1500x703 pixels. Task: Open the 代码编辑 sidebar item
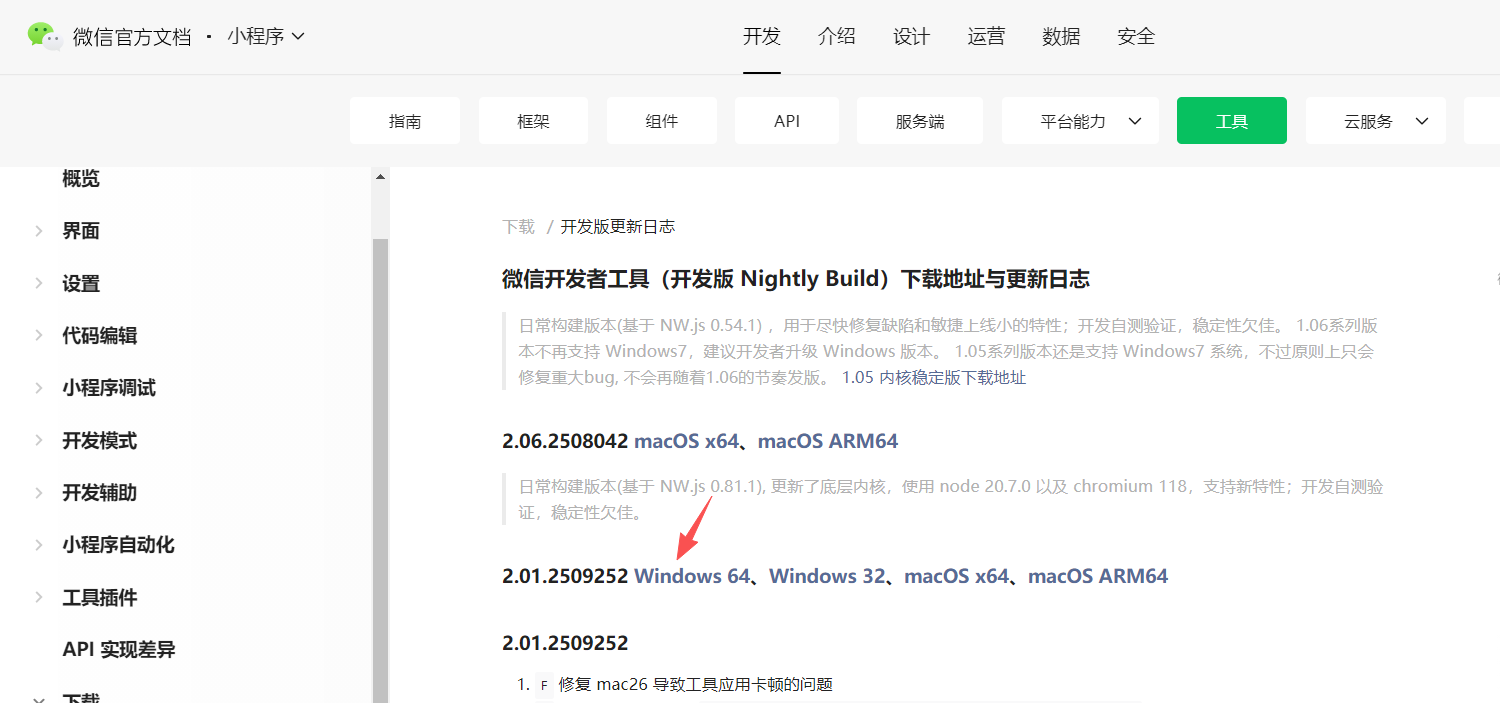tap(100, 335)
